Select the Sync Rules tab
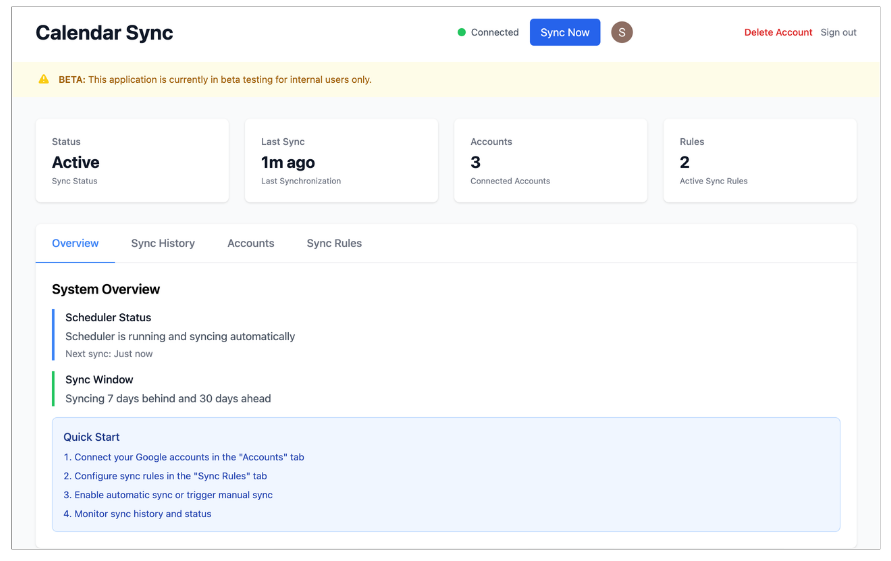Screen dimensions: 891x561 [334, 243]
